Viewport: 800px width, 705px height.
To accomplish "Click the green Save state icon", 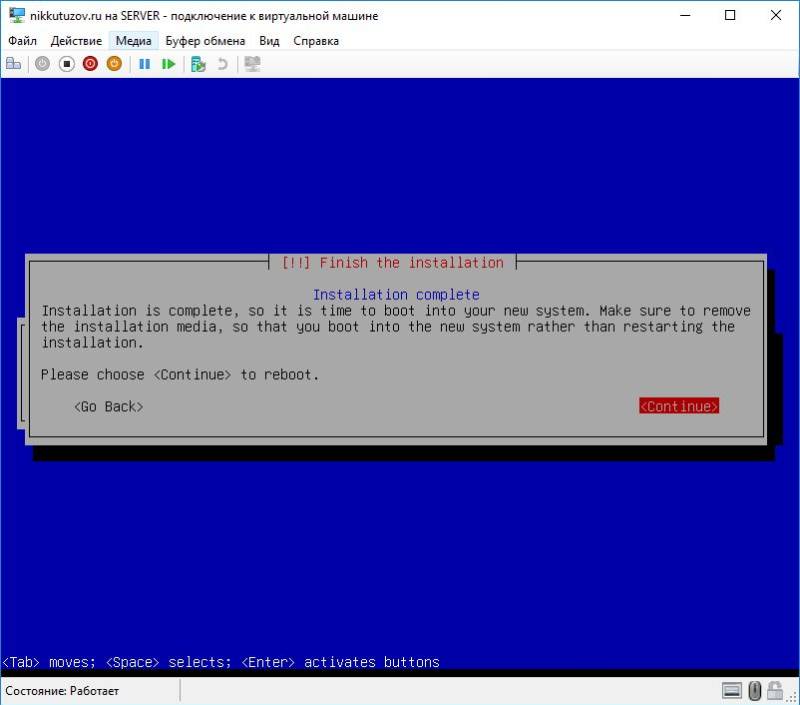I will 168,63.
